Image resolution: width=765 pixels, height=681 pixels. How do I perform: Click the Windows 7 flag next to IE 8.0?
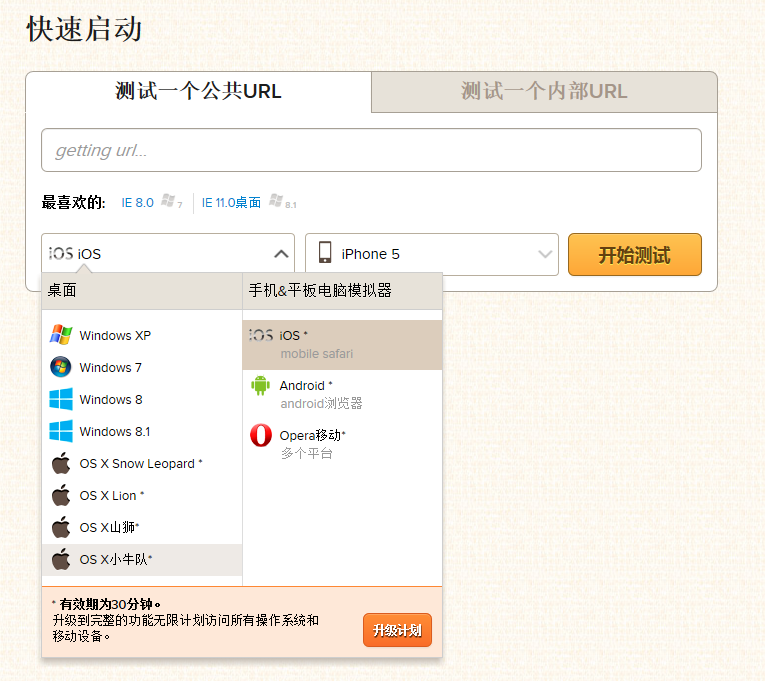coord(168,200)
